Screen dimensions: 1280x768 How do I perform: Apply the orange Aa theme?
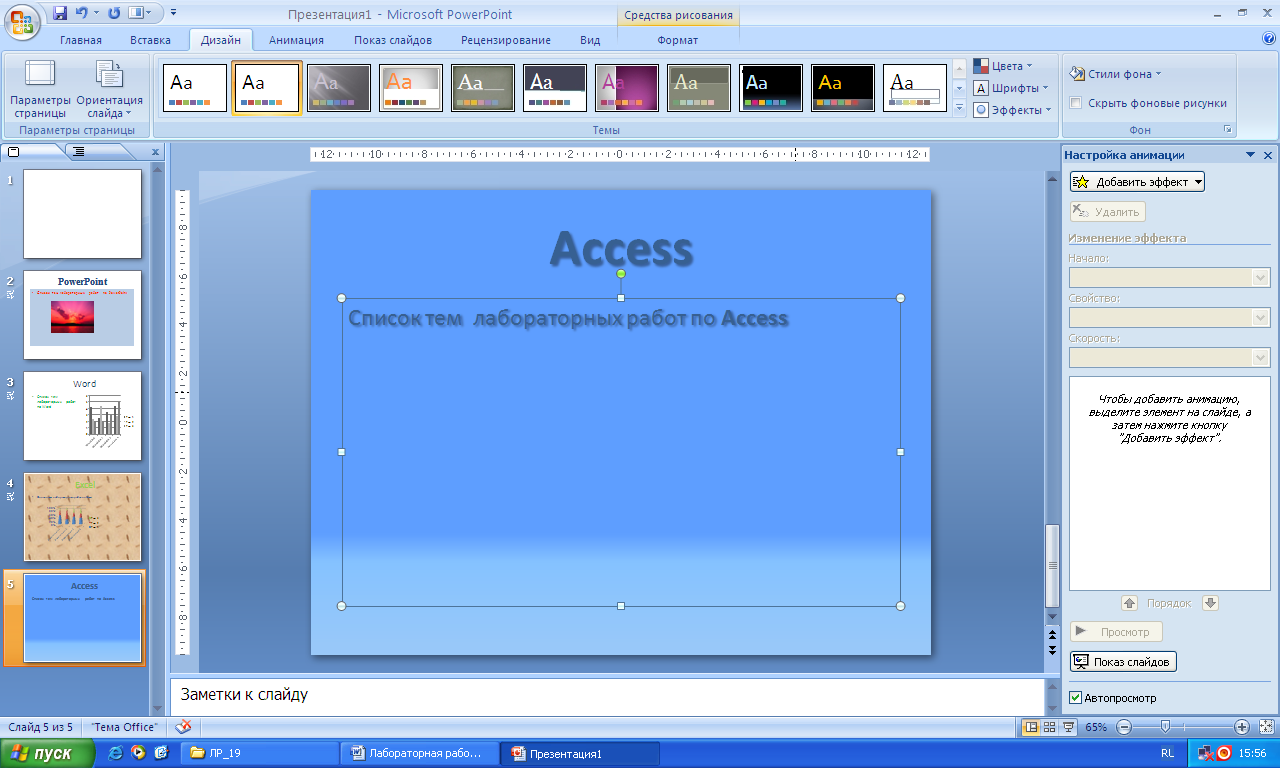tap(411, 88)
